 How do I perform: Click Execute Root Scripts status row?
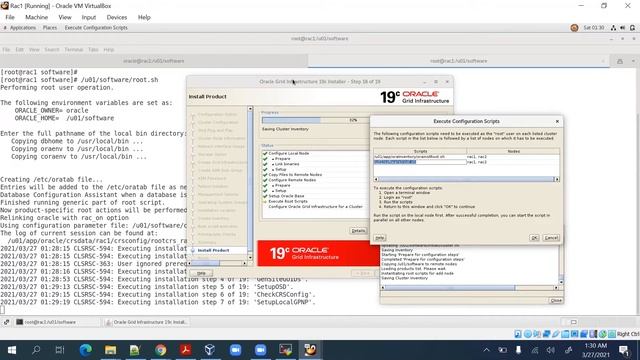[288, 201]
